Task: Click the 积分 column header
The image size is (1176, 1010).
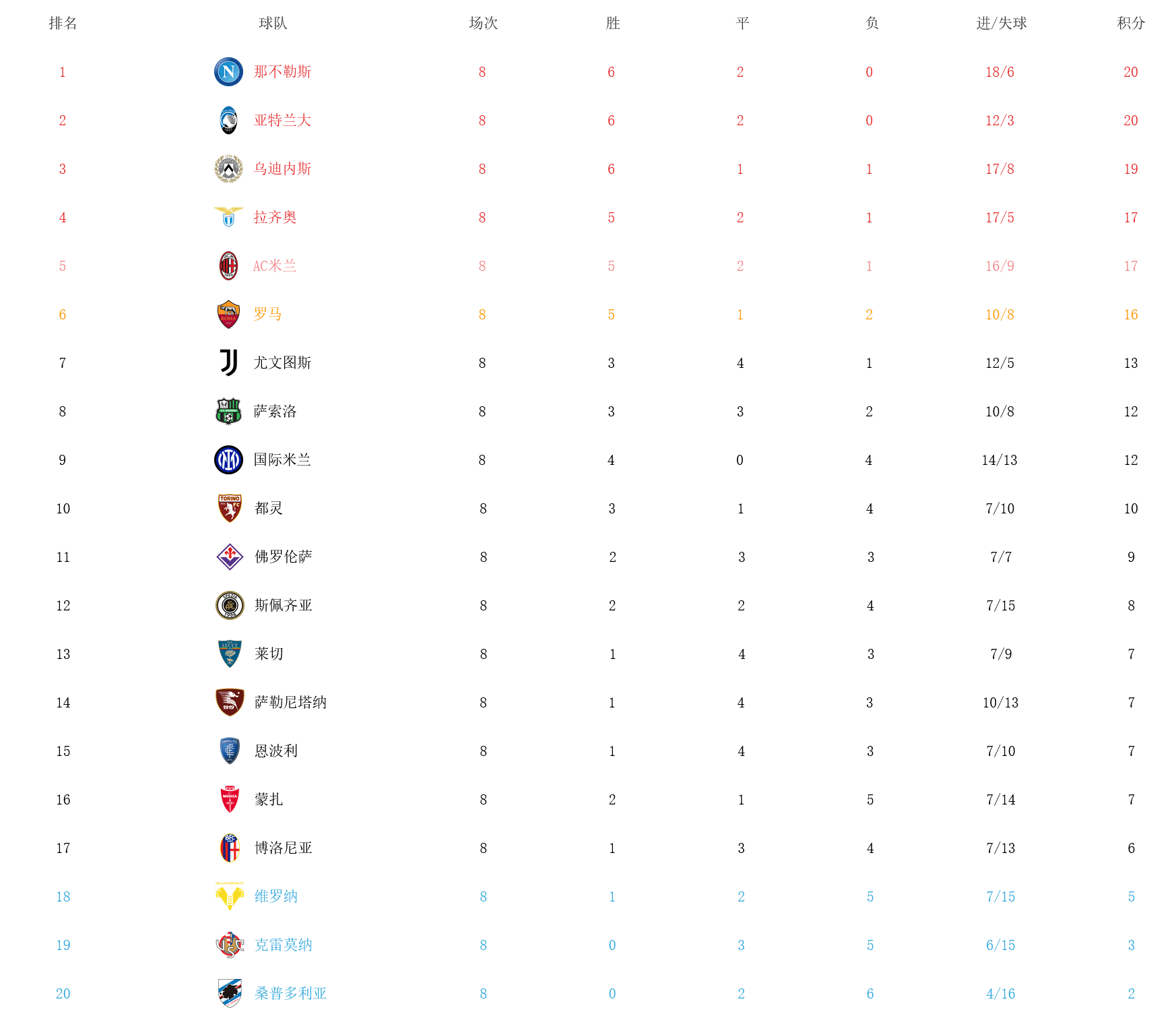Action: 1131,23
